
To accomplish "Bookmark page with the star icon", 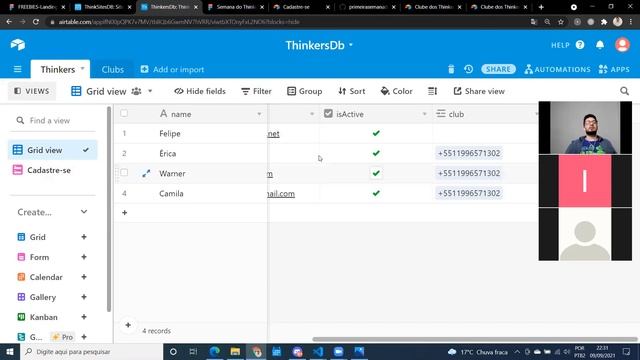I will (x=561, y=22).
